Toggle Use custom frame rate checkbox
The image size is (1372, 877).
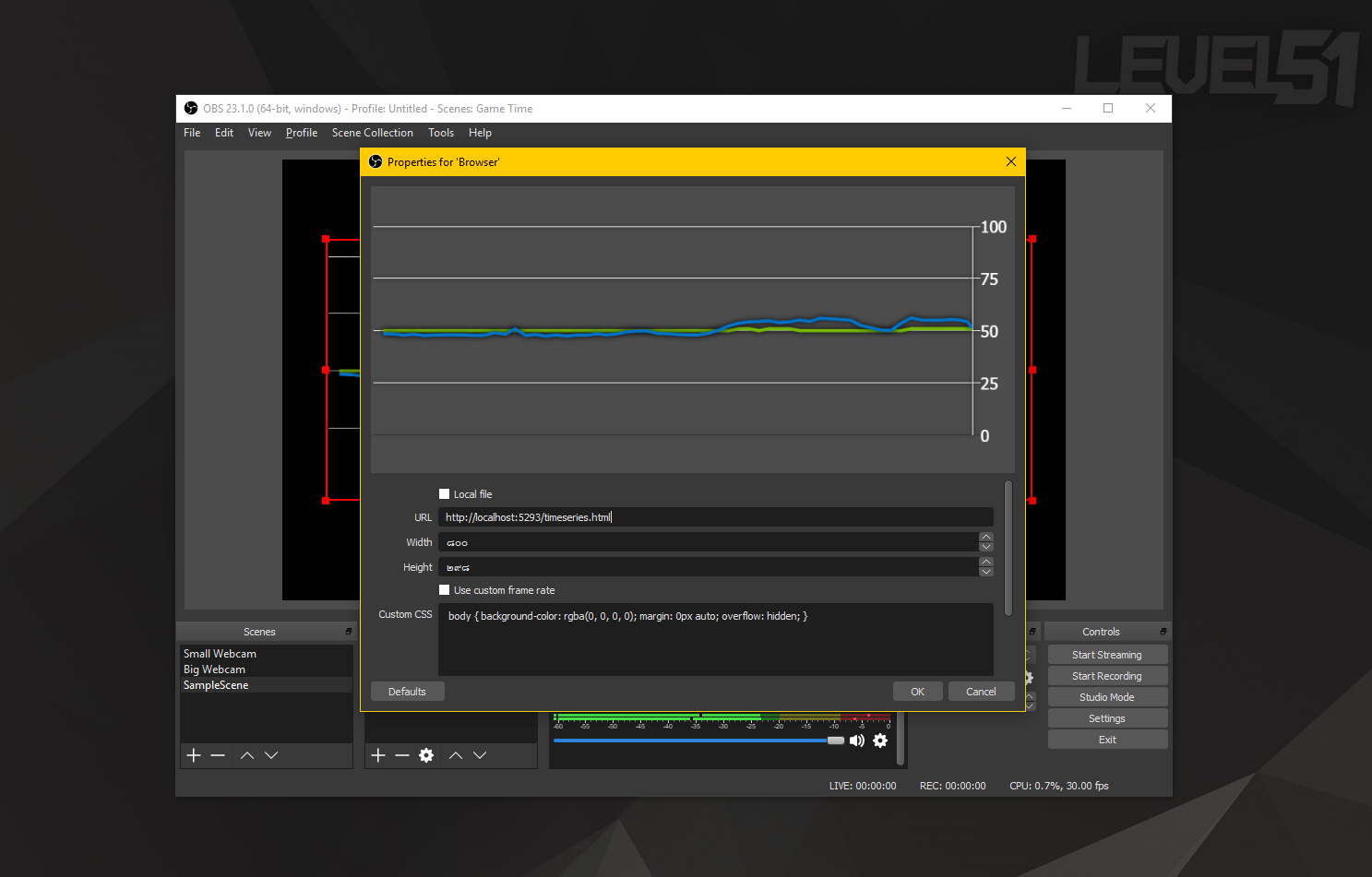click(445, 590)
